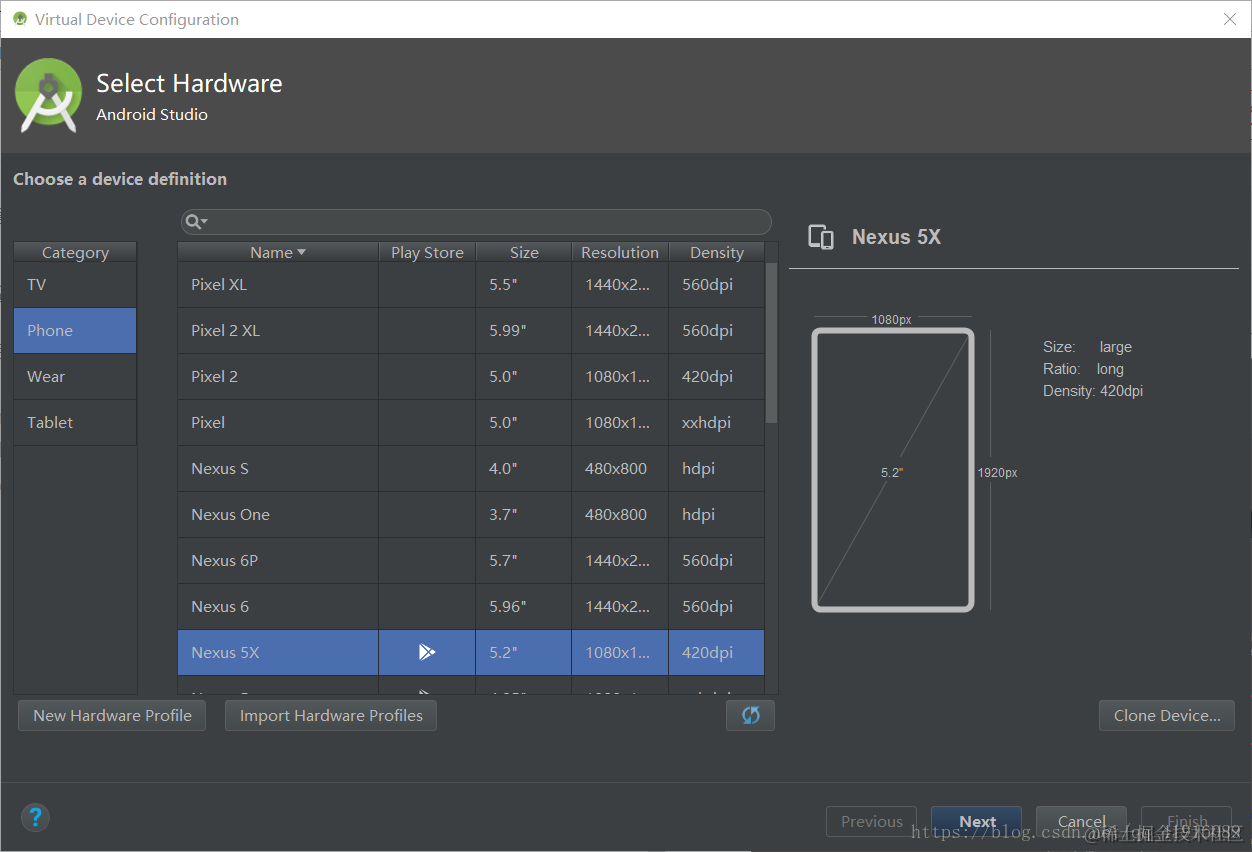The image size is (1252, 852).
Task: Click the device list vertical scrollbar
Action: coord(771,342)
